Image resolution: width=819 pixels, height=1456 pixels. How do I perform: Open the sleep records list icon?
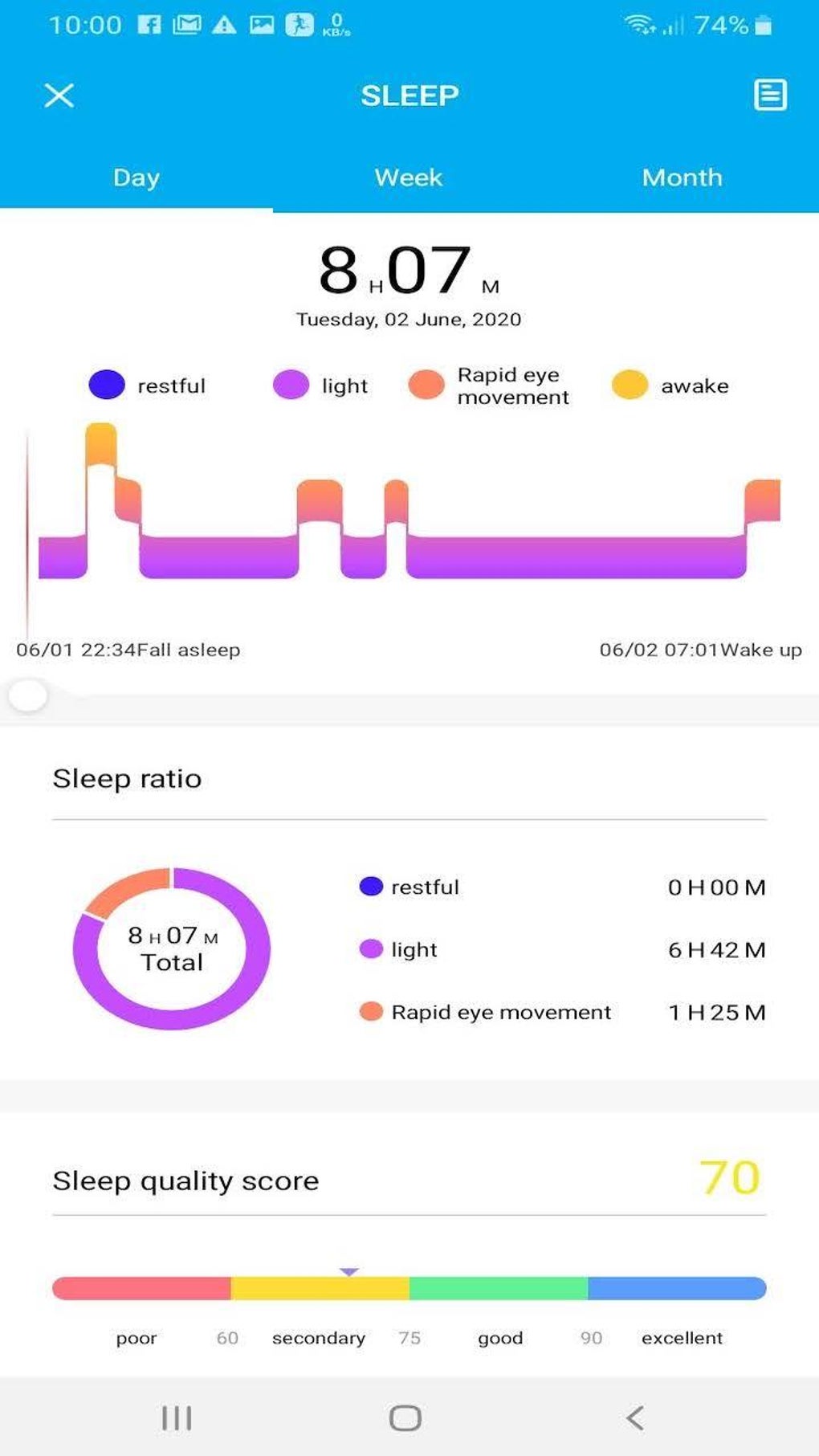click(769, 95)
